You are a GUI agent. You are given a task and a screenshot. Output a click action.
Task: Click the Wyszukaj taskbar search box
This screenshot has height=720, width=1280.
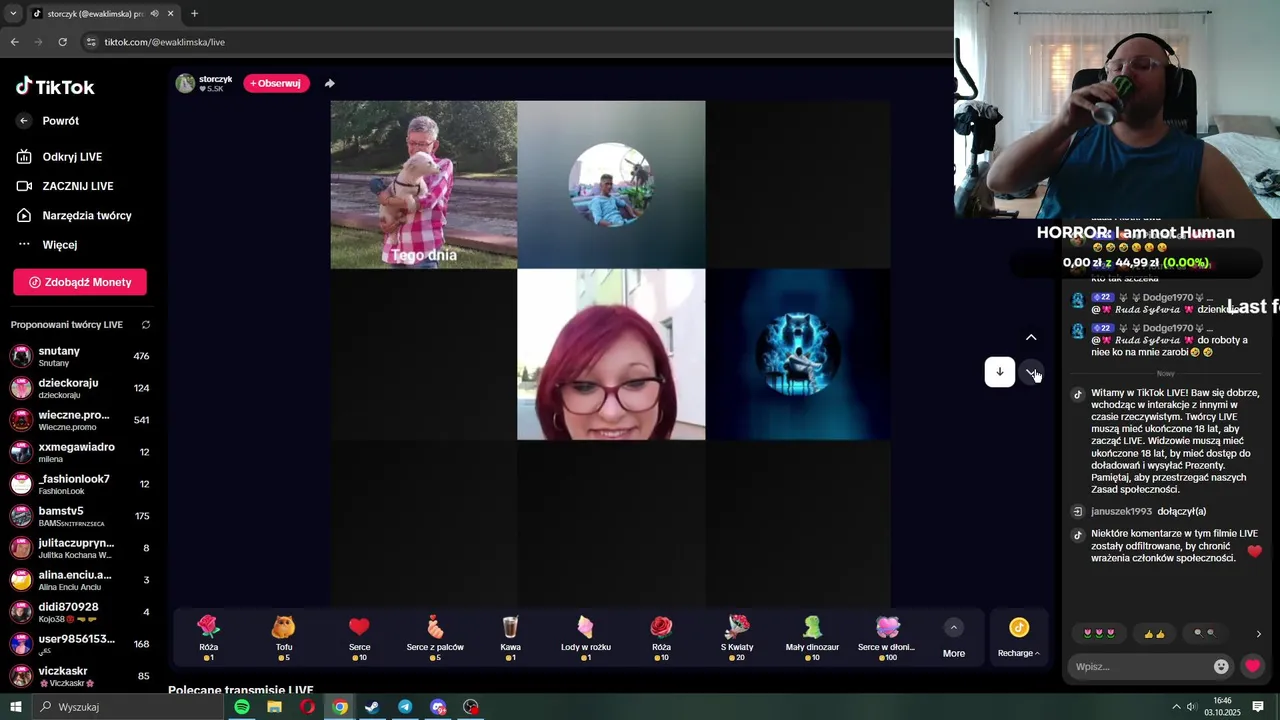coord(128,707)
